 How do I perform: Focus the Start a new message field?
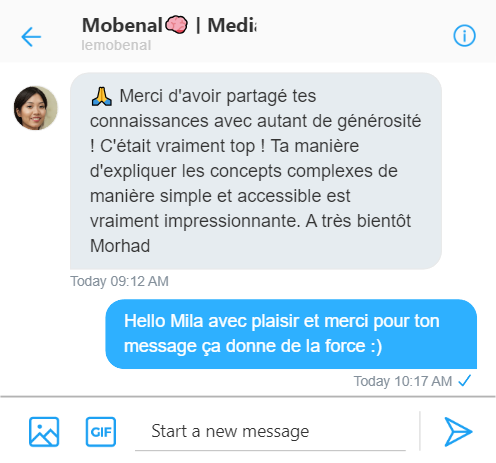click(270, 432)
